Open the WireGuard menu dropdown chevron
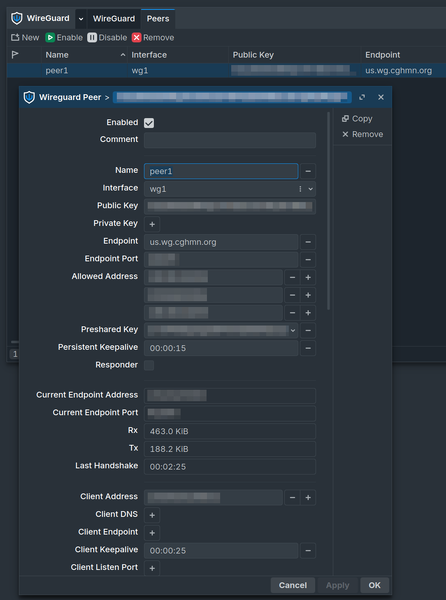The height and width of the screenshot is (600, 446). [x=81, y=19]
